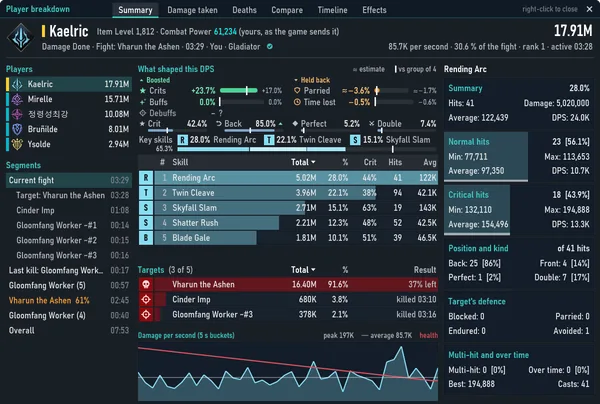Switch to the Damage taken tab

192,10
